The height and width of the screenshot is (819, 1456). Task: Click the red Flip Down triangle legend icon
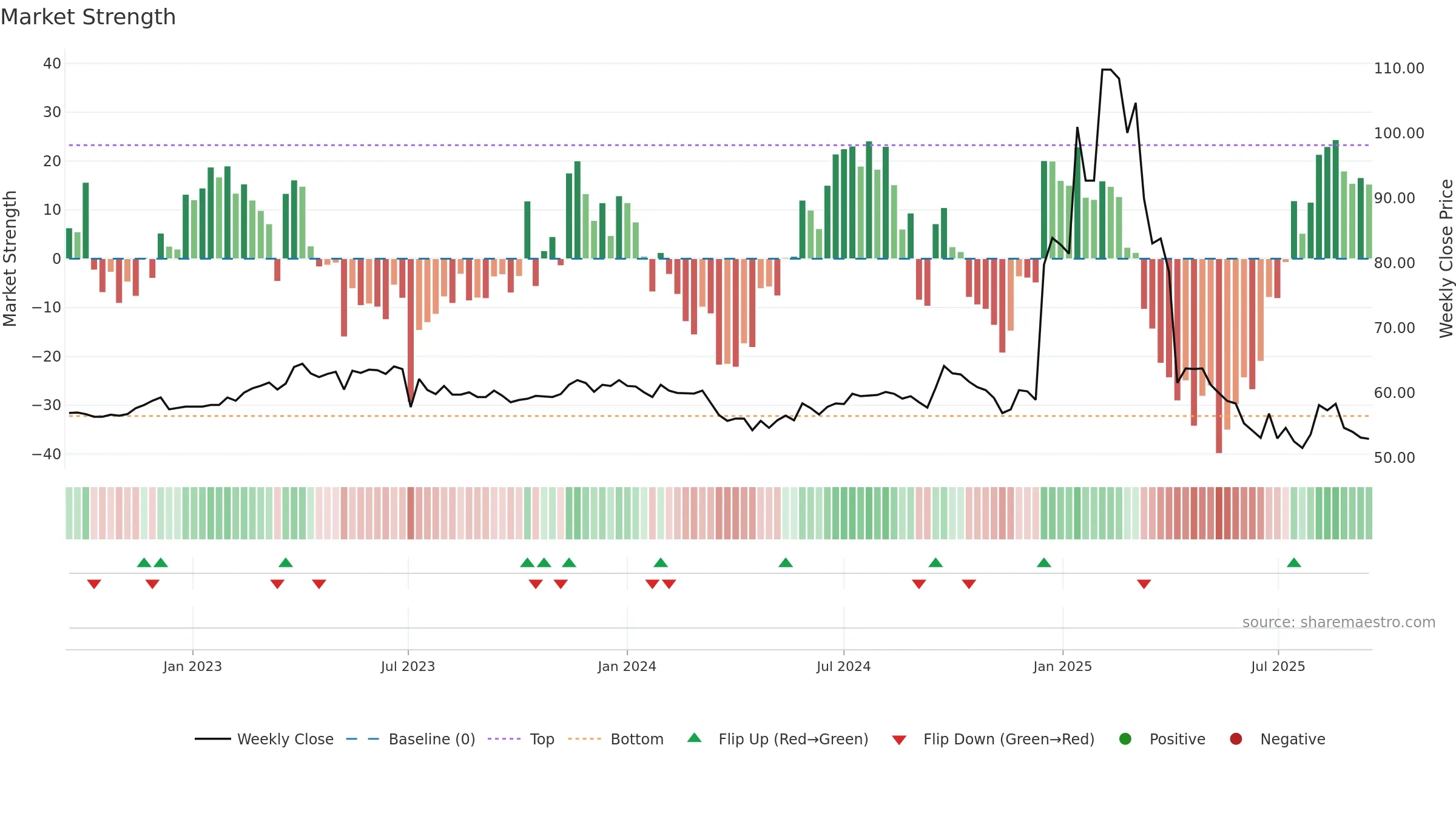click(x=900, y=740)
